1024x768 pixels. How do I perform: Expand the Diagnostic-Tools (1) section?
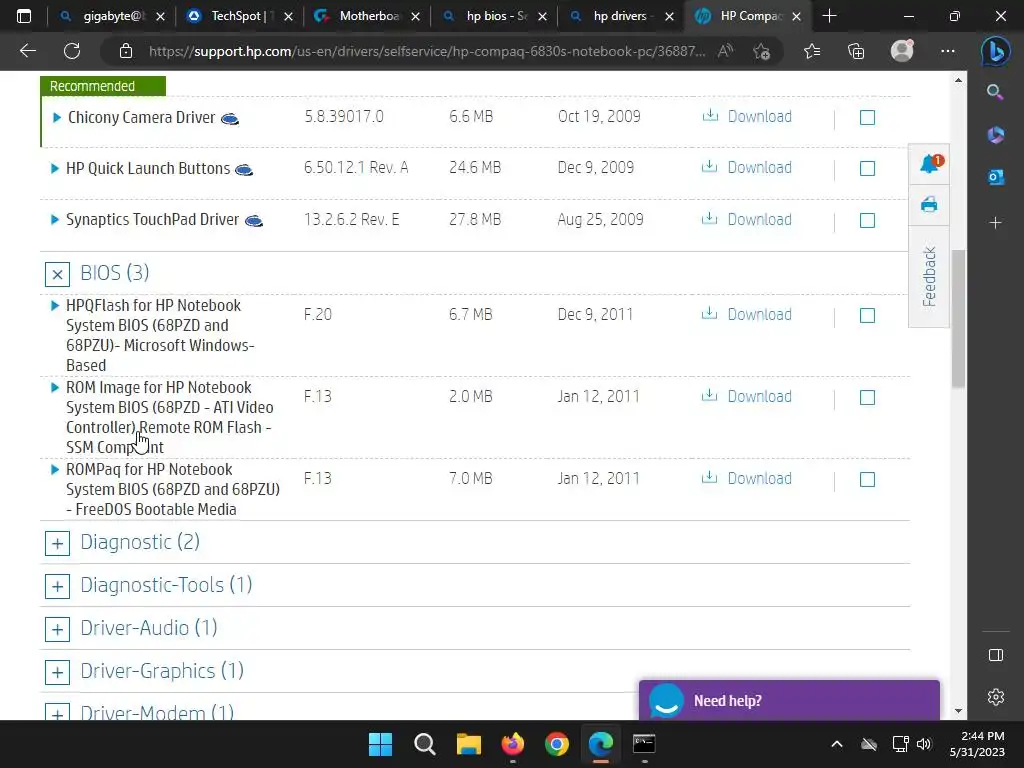[x=57, y=586]
